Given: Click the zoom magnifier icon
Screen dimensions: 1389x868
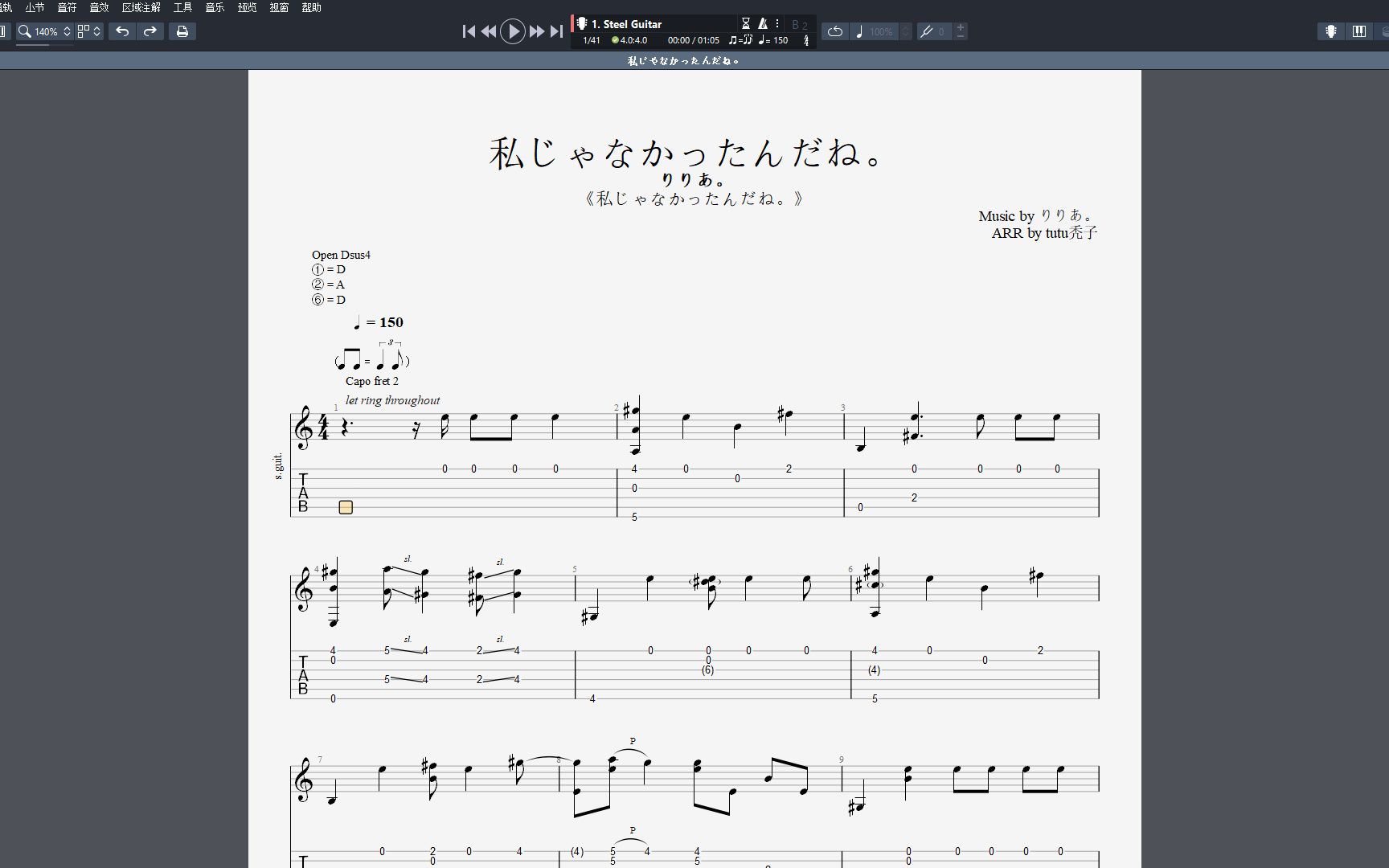Looking at the screenshot, I should click(25, 31).
